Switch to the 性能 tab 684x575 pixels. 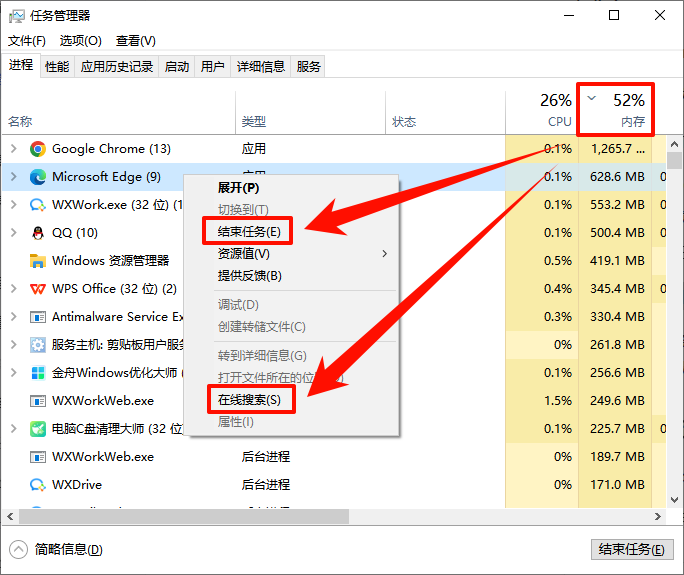(x=57, y=67)
